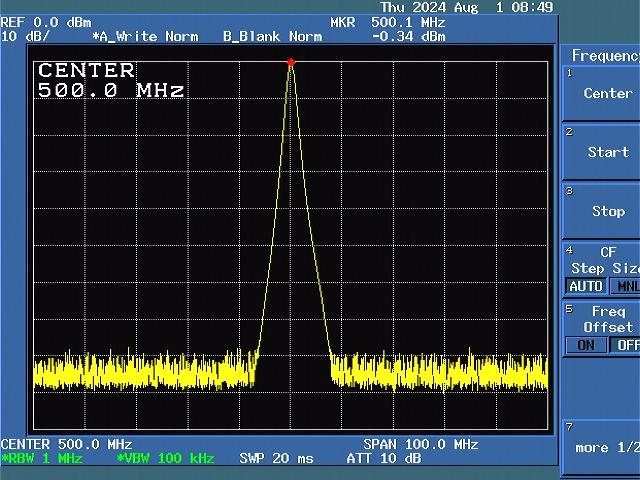The width and height of the screenshot is (640, 480).
Task: Click the bottom CENTER 500.0 MHz readout
Action: coord(67,444)
